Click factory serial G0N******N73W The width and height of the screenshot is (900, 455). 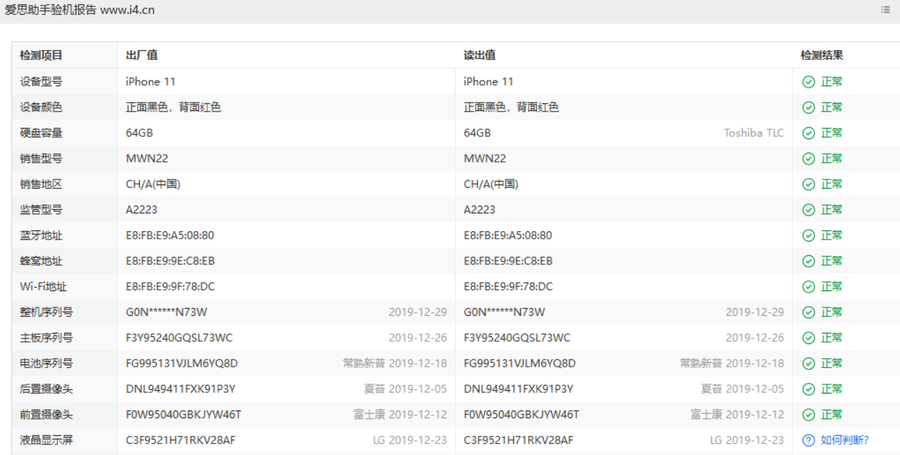[166, 312]
